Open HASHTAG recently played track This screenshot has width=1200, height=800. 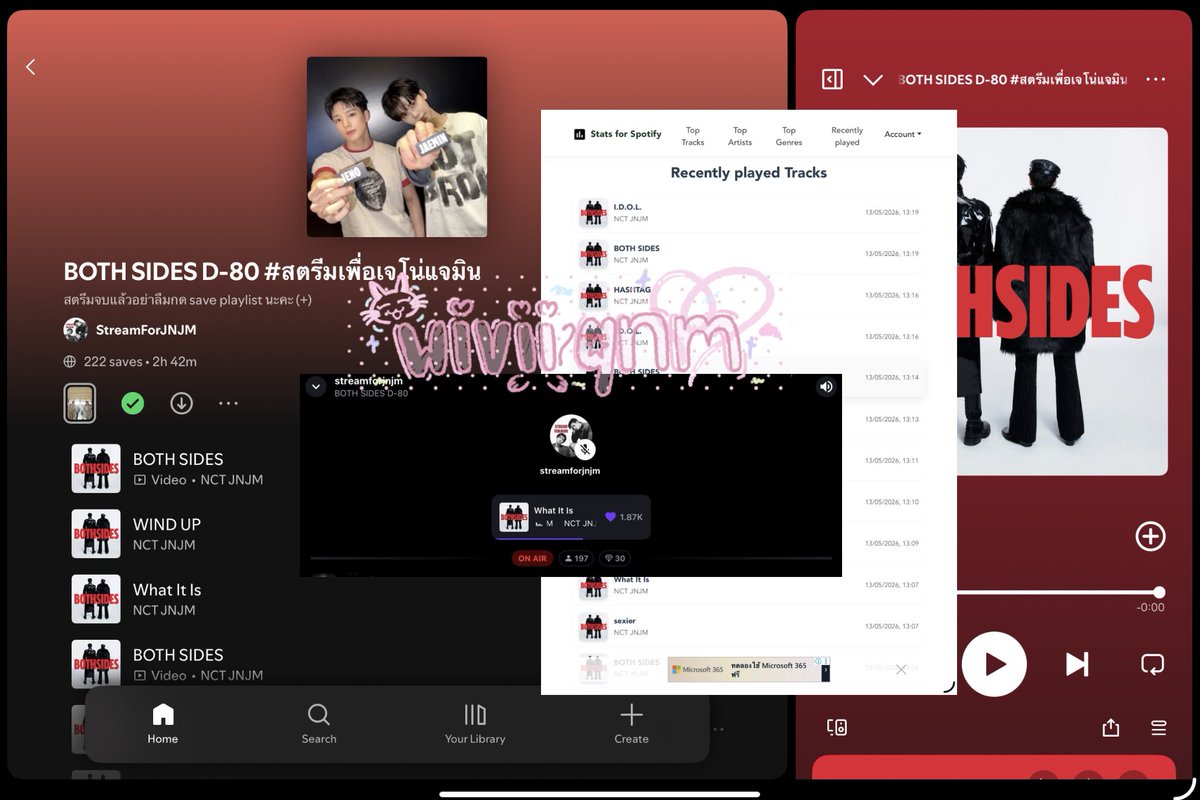pyautogui.click(x=749, y=295)
